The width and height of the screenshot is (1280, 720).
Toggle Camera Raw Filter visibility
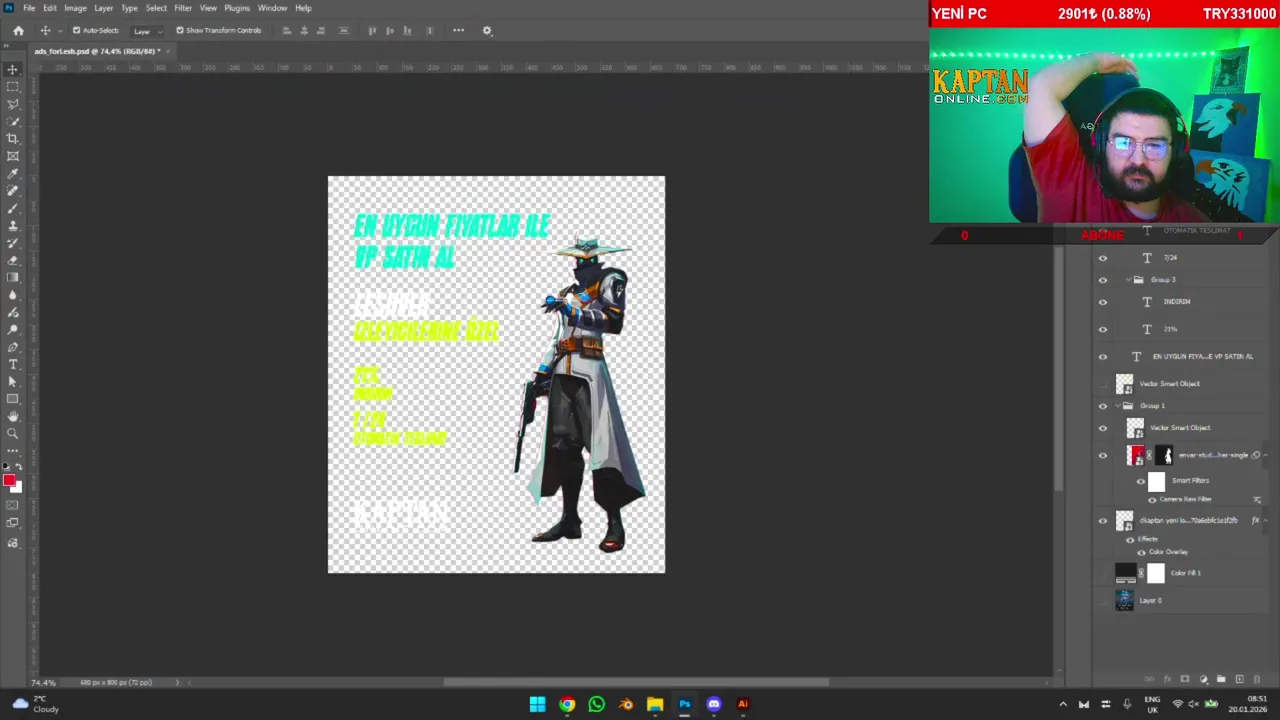(1152, 499)
